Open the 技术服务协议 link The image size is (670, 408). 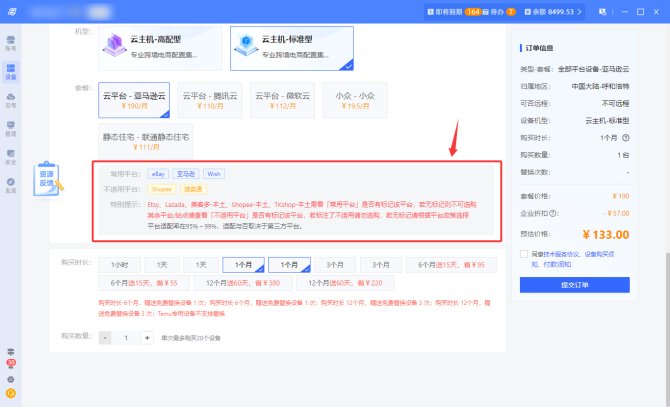tap(561, 254)
